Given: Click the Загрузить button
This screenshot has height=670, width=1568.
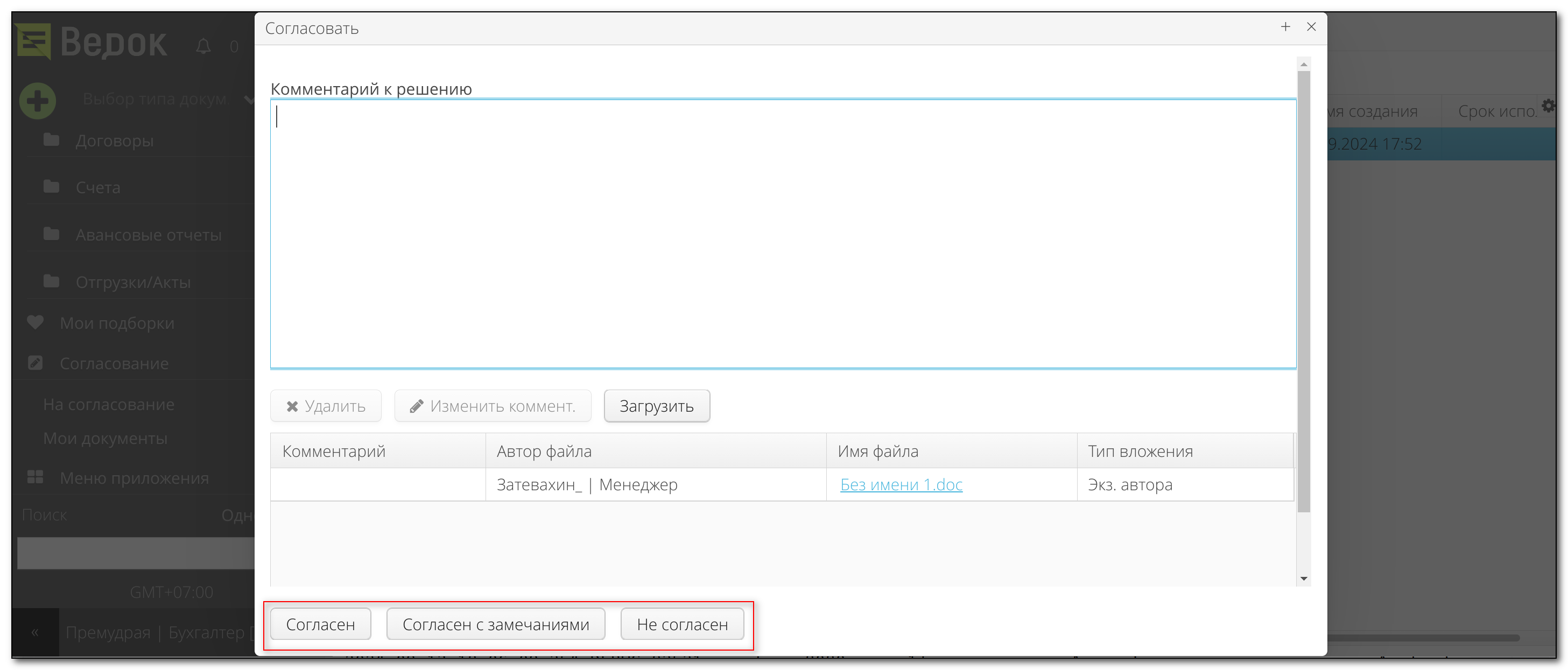Looking at the screenshot, I should (x=656, y=406).
